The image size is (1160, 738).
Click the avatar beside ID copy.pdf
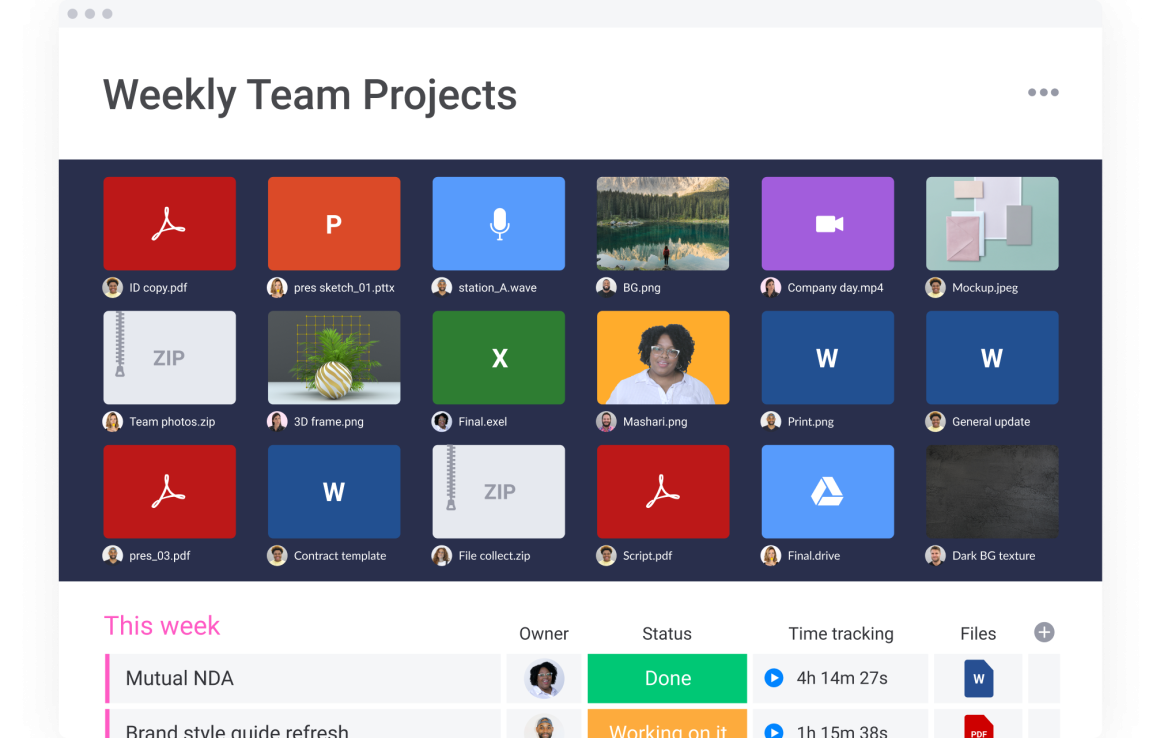pos(112,287)
